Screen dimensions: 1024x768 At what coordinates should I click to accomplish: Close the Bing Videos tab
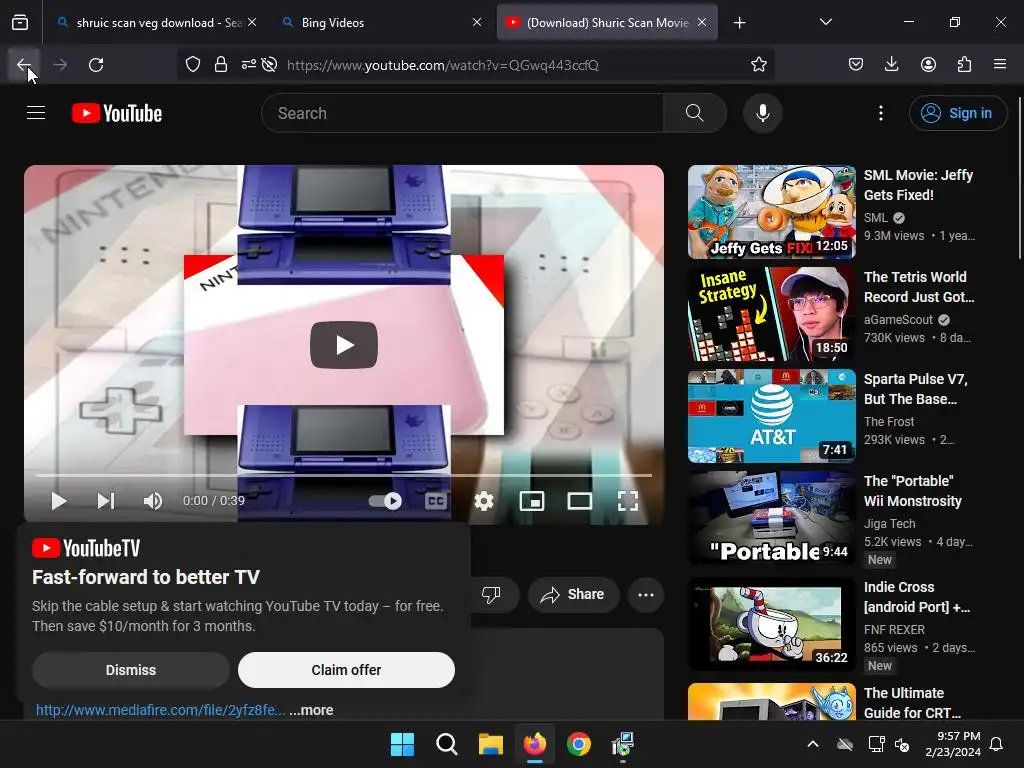click(477, 22)
